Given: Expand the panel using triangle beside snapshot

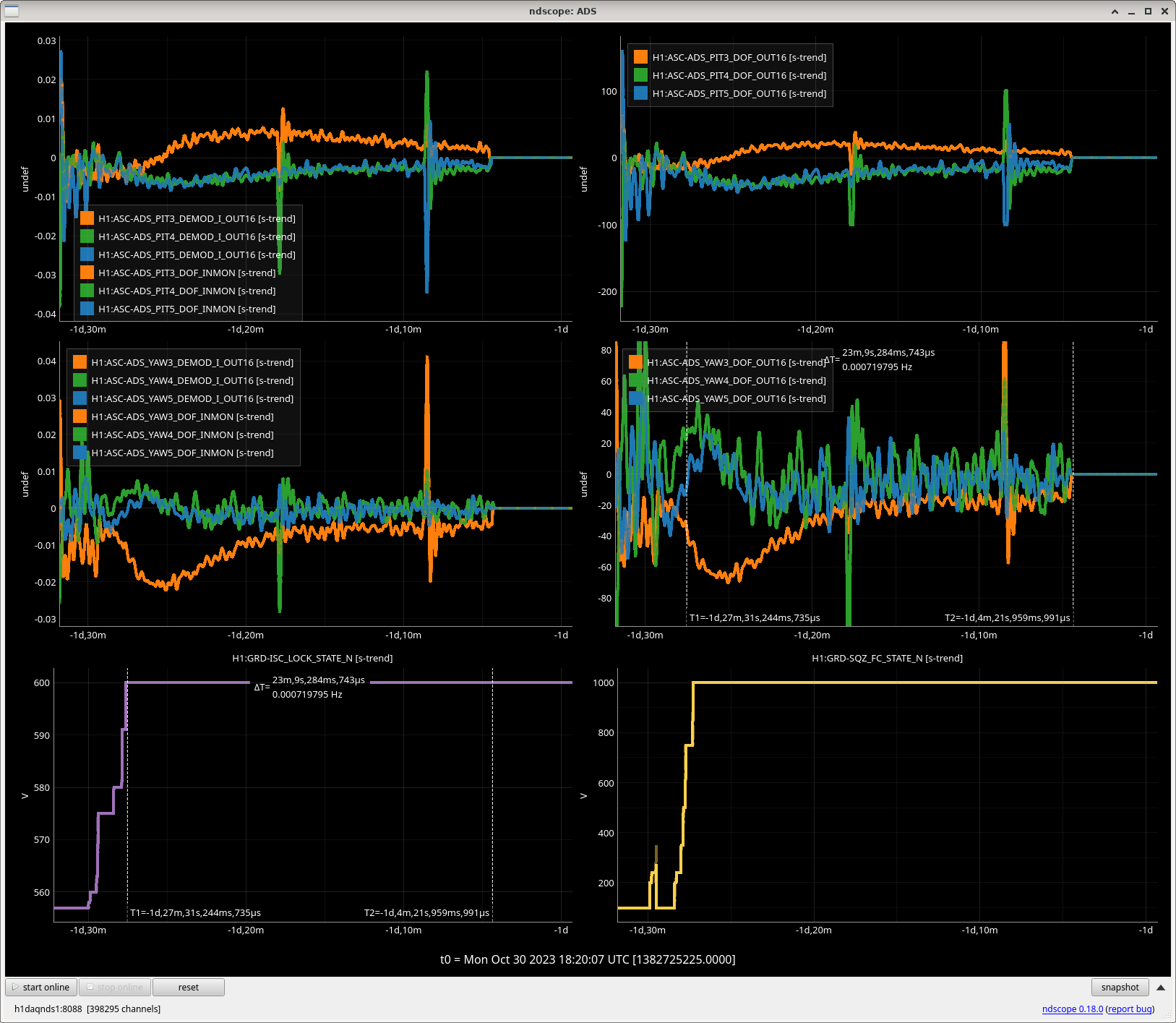Looking at the screenshot, I should click(x=1161, y=987).
